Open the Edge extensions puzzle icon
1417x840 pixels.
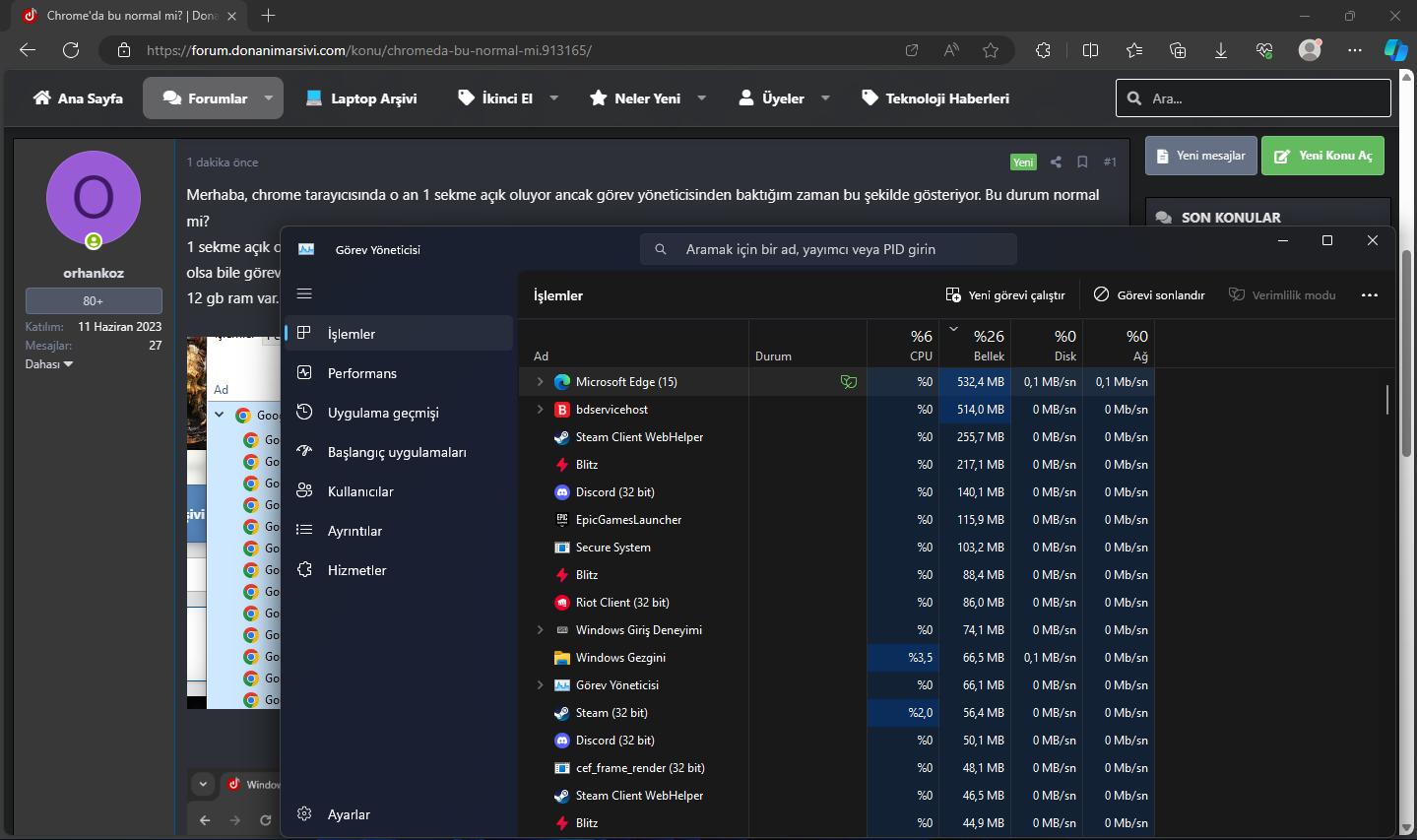click(1044, 50)
